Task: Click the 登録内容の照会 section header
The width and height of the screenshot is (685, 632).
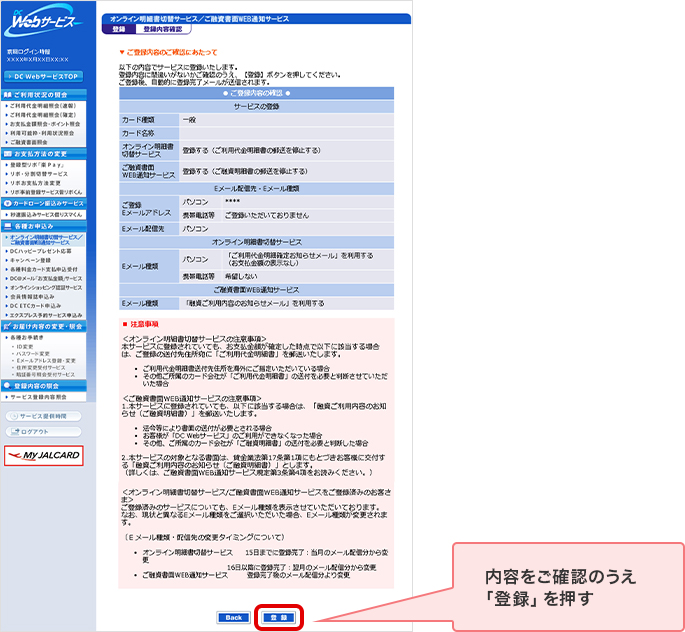Action: click(43, 386)
